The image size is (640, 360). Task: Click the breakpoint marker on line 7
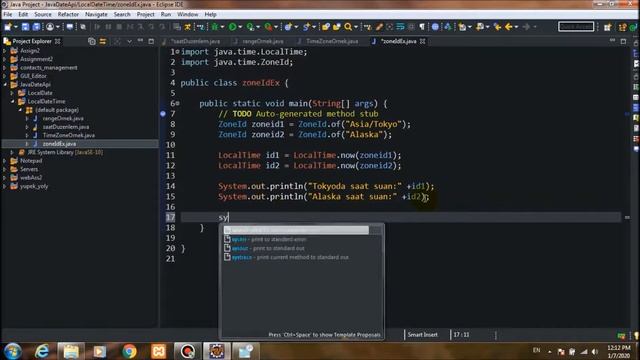[x=163, y=114]
